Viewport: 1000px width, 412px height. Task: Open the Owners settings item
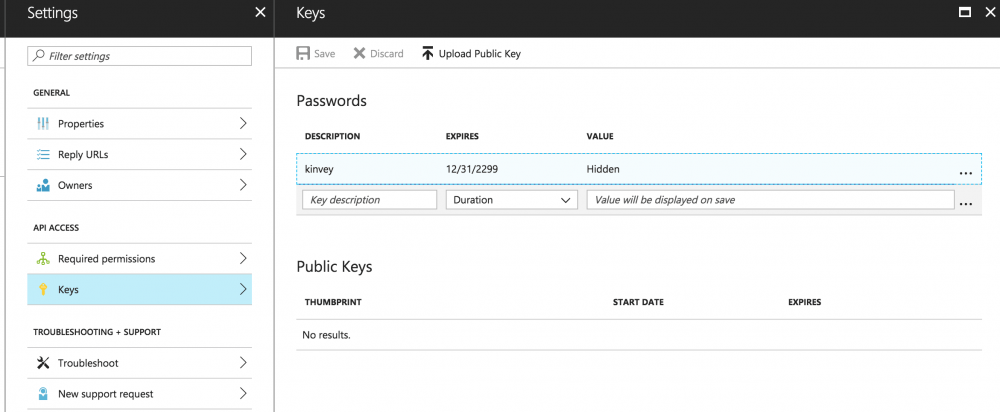coord(139,186)
